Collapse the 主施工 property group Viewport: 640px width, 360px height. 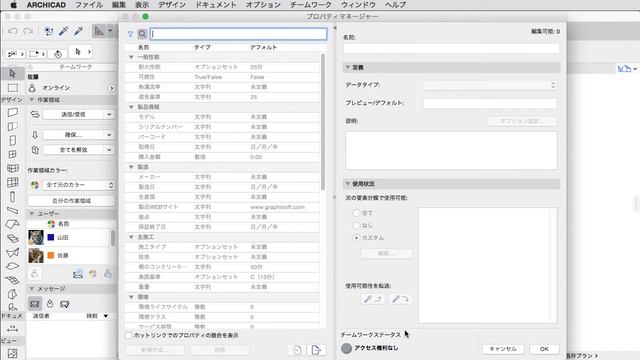tap(131, 237)
